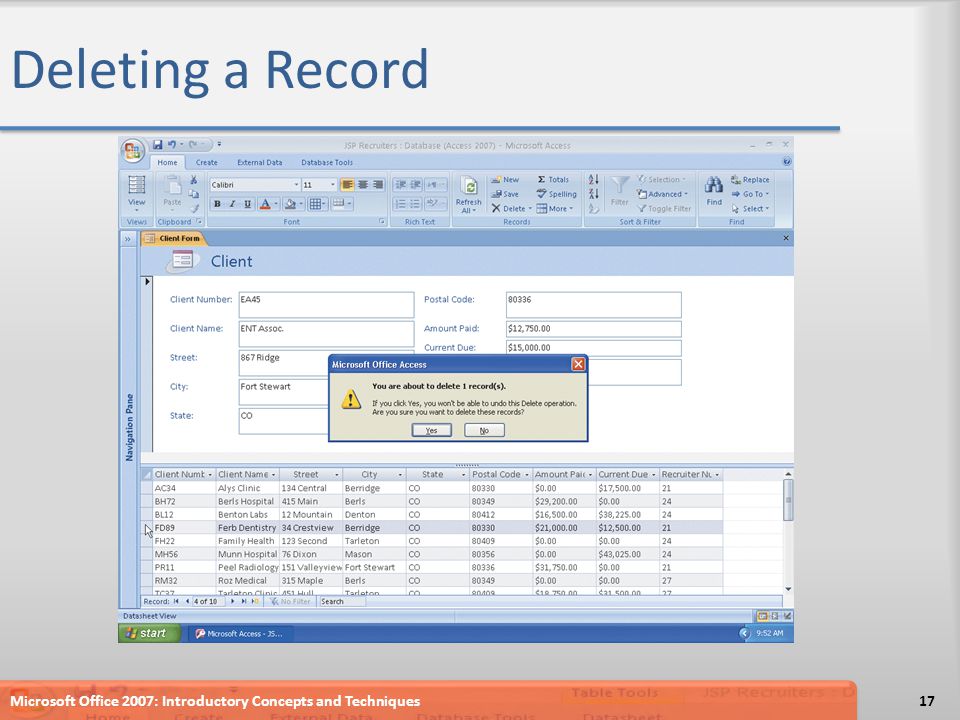Click the Cut scissors icon

193,179
